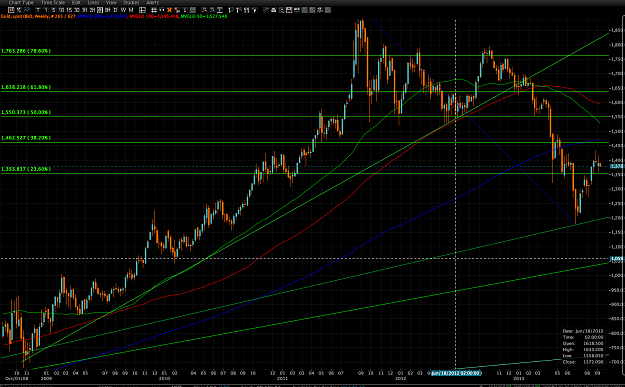This screenshot has width=625, height=387.
Task: Switch to the 4H timeframe button
Action: pos(100,10)
